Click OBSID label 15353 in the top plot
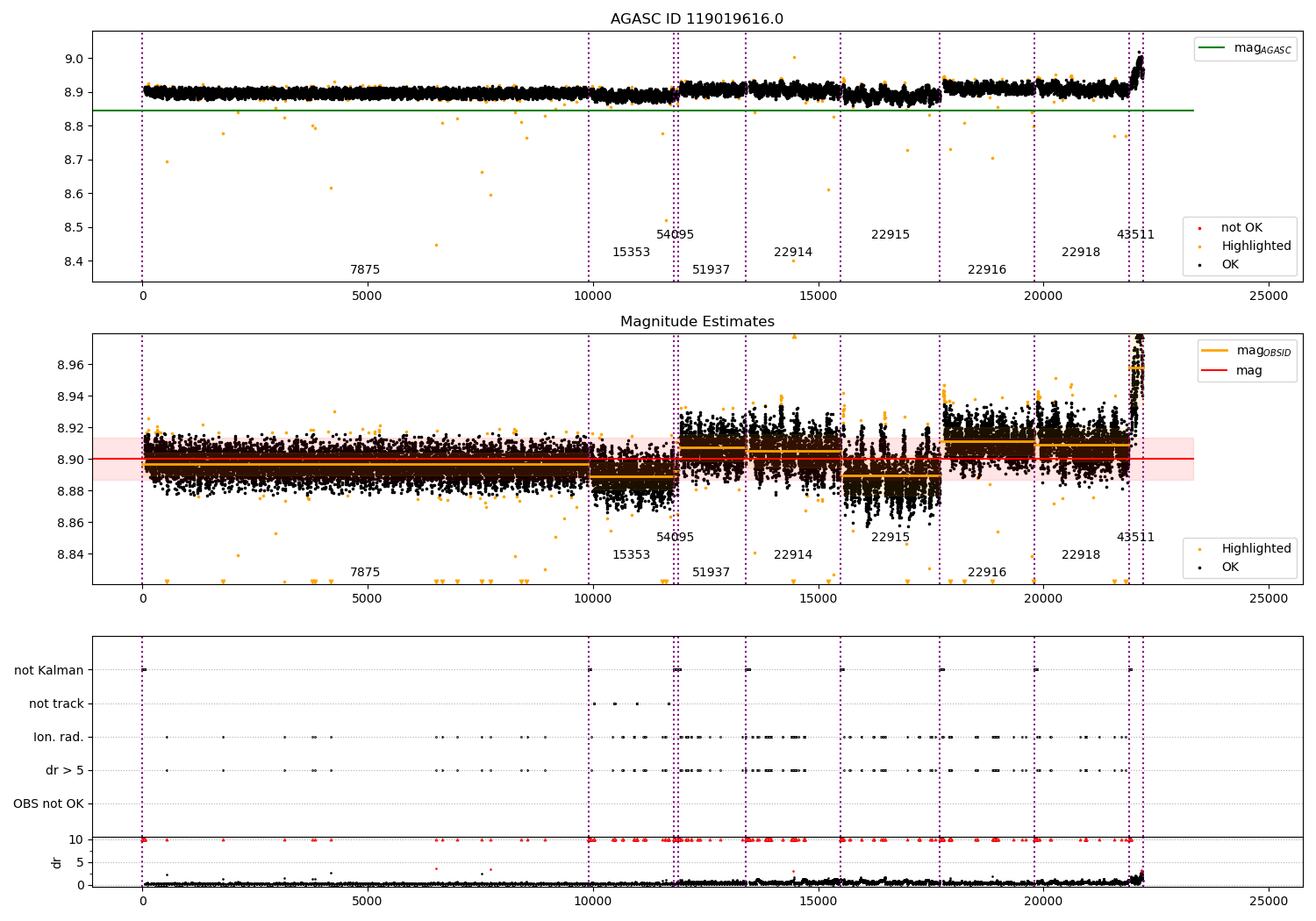 [x=631, y=253]
